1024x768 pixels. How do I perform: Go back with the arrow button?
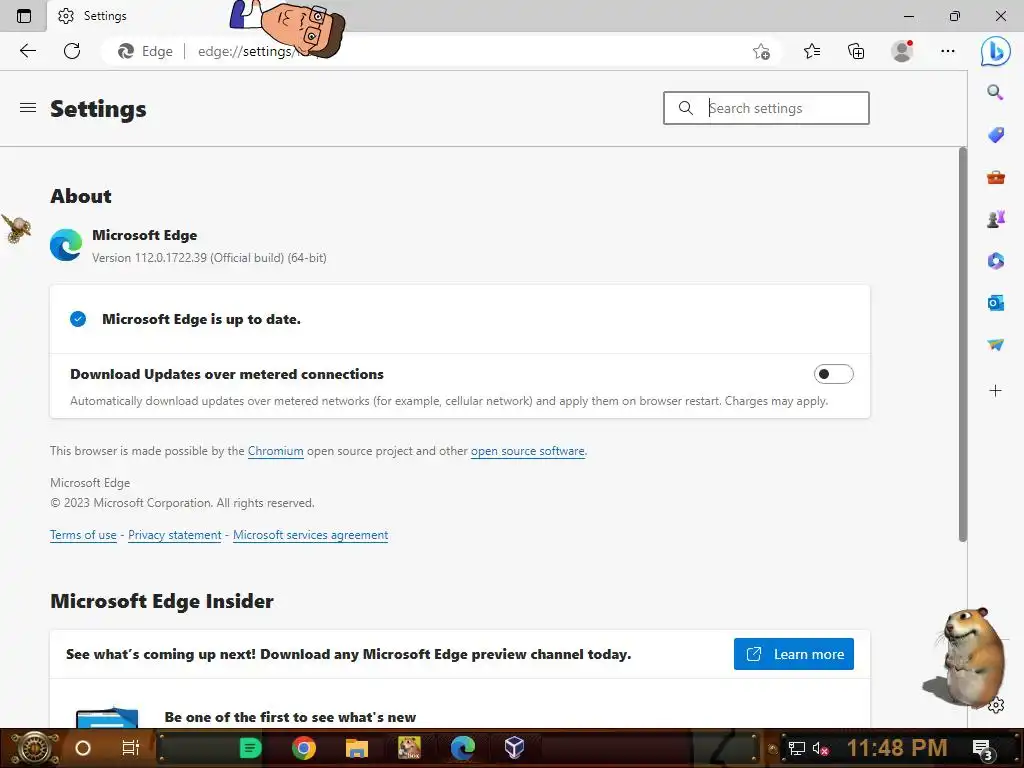[x=27, y=51]
